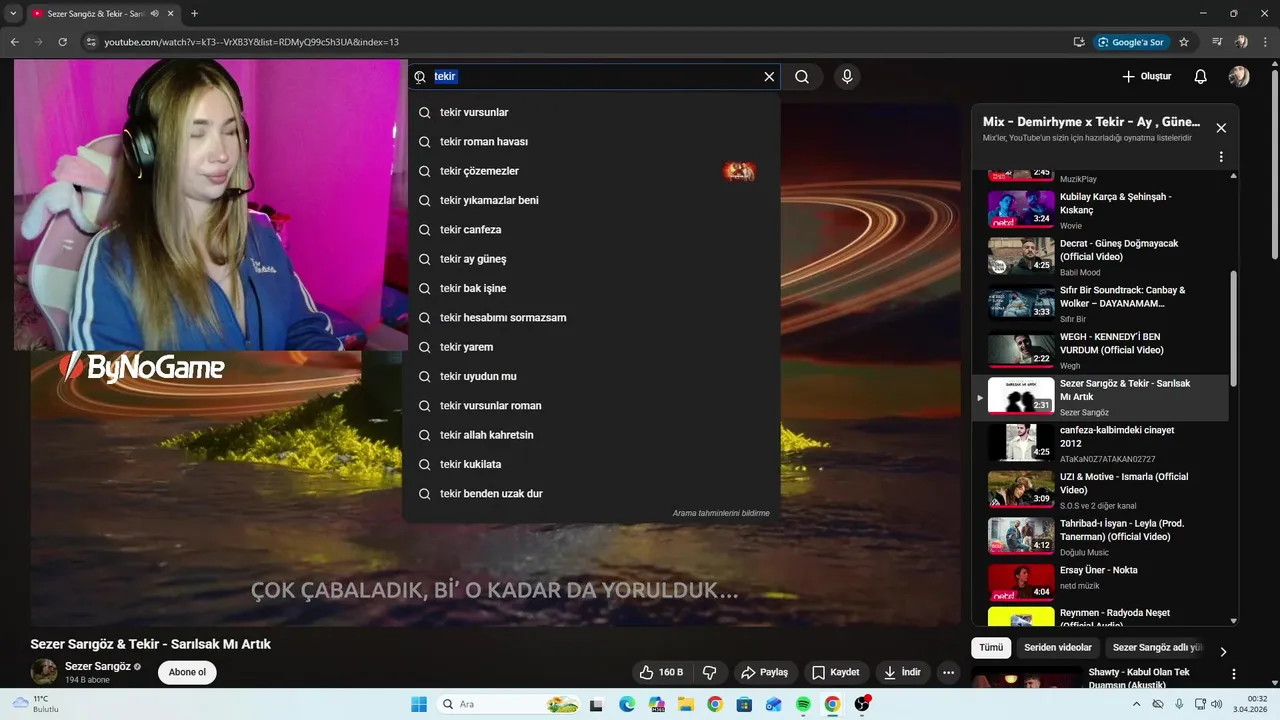The image size is (1280, 720).
Task: Close the Mix playlist panel
Action: [1221, 128]
